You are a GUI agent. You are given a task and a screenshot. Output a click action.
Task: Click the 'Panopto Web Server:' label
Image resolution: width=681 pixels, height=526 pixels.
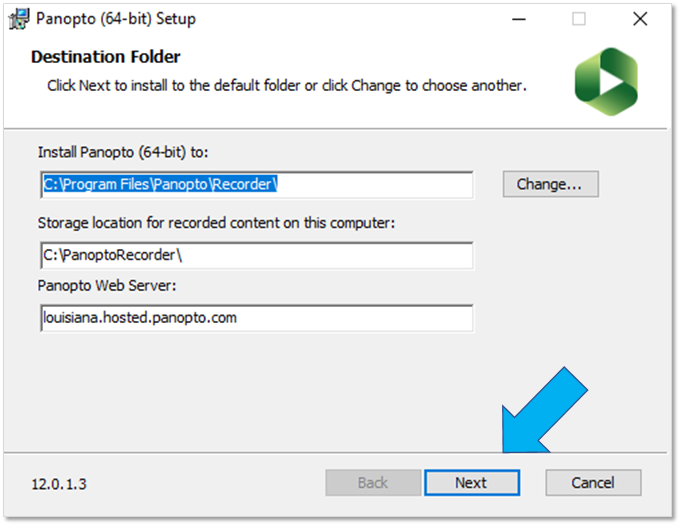tap(107, 286)
